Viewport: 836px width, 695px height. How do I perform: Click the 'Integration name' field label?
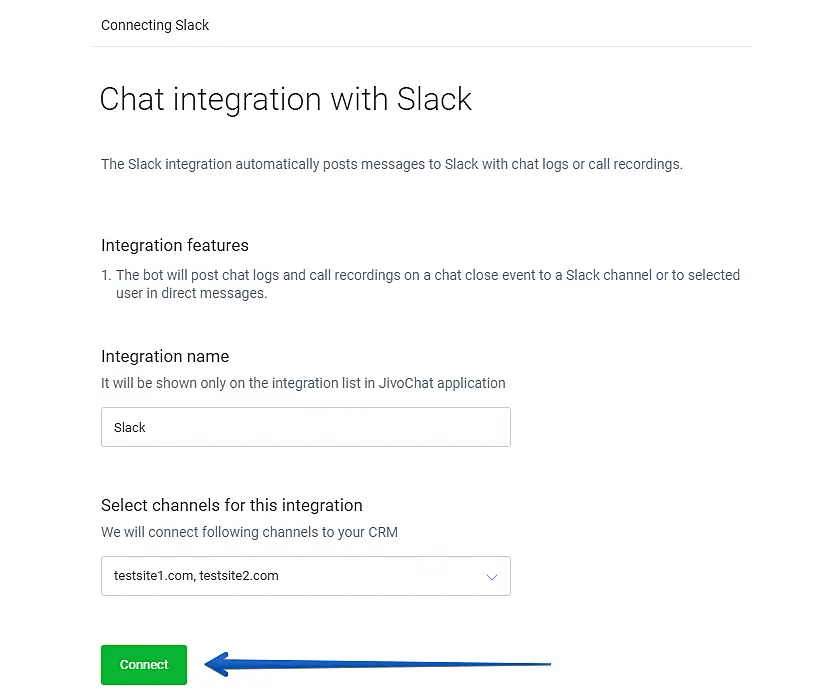click(165, 356)
